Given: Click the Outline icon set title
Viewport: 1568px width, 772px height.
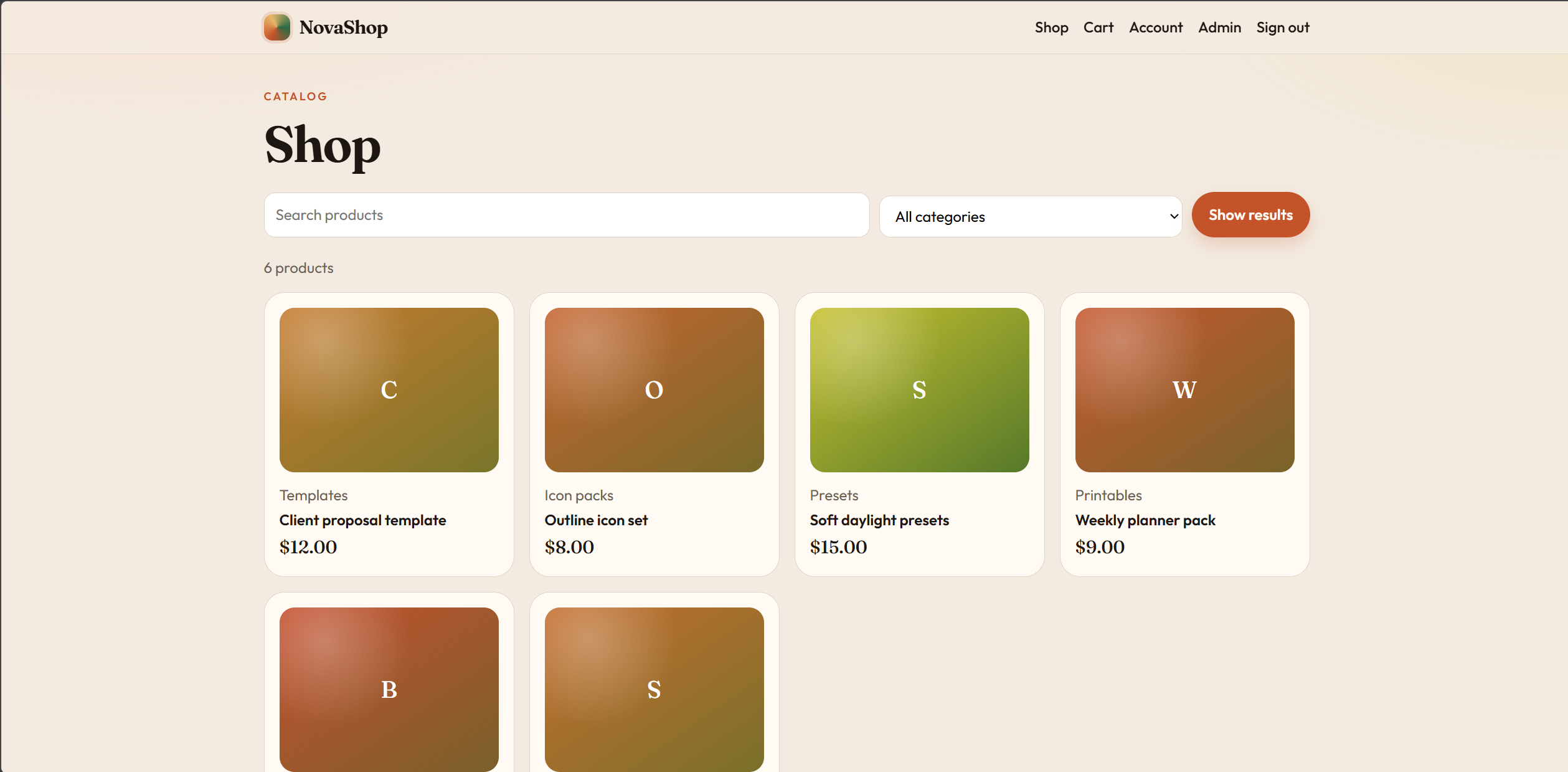Looking at the screenshot, I should (x=596, y=520).
